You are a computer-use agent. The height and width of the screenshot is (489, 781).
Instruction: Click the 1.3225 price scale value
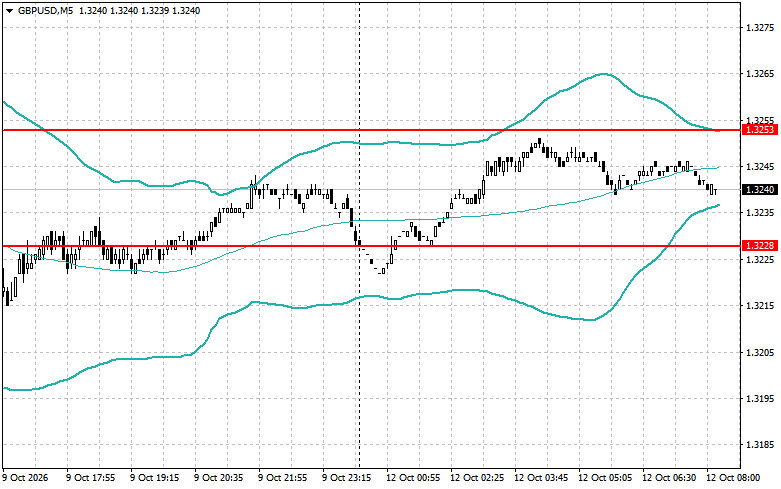point(761,259)
